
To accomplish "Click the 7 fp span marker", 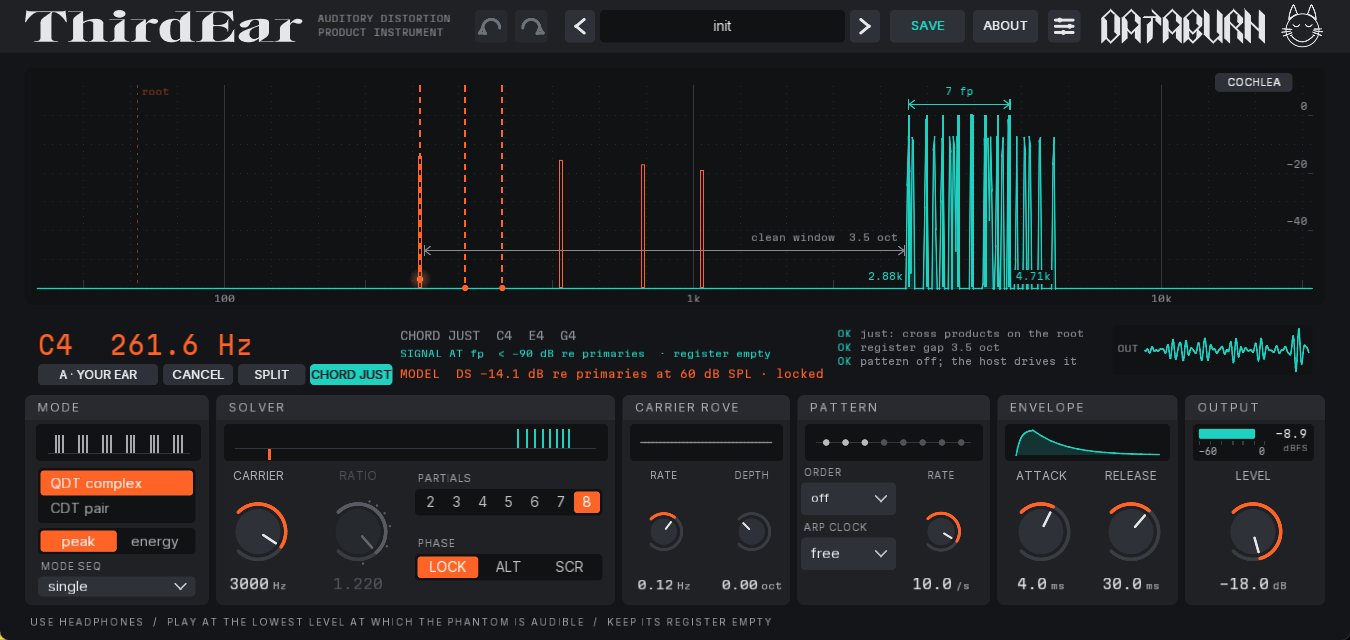I will (x=959, y=98).
